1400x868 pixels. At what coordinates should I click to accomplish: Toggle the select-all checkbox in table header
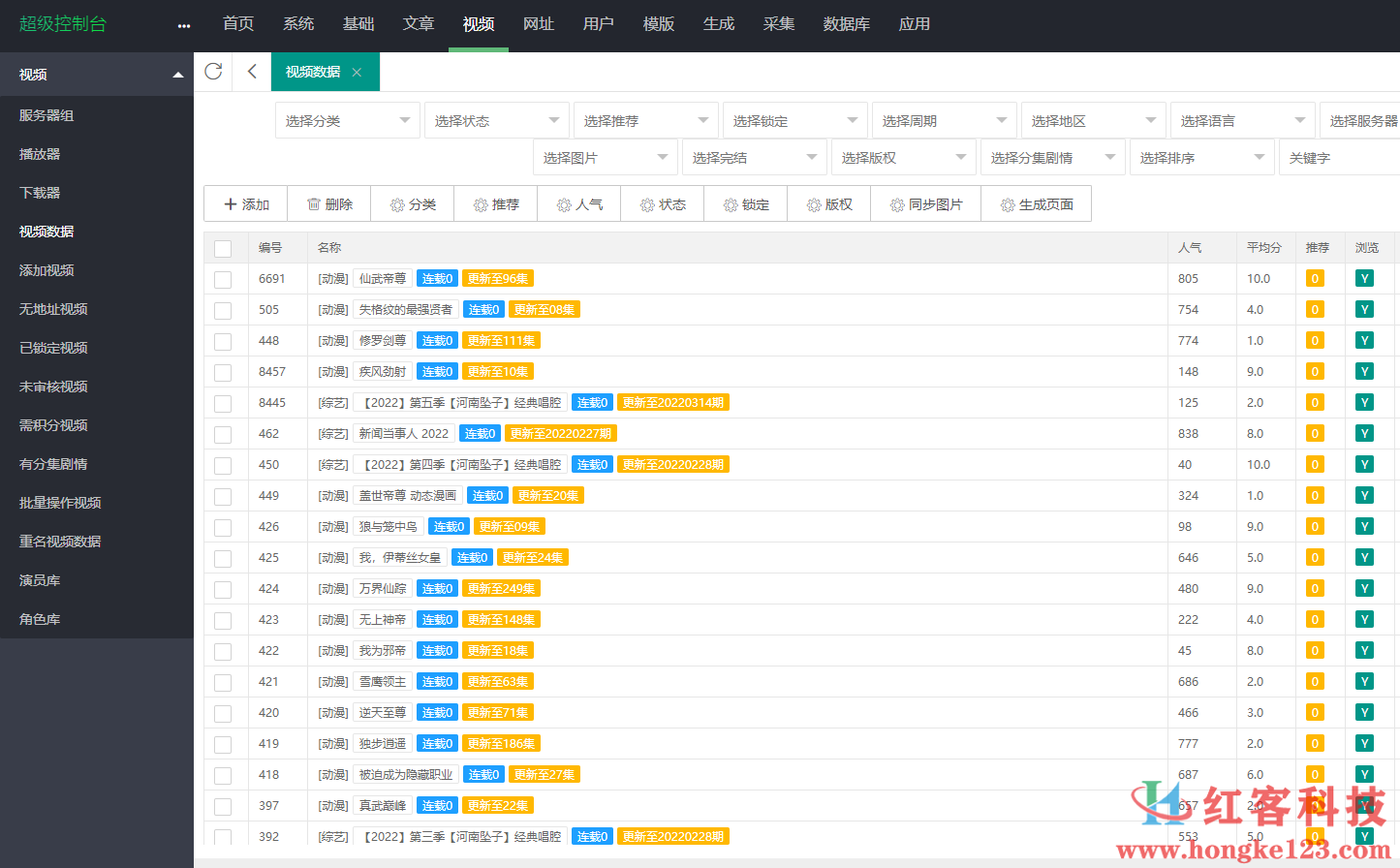coord(225,247)
